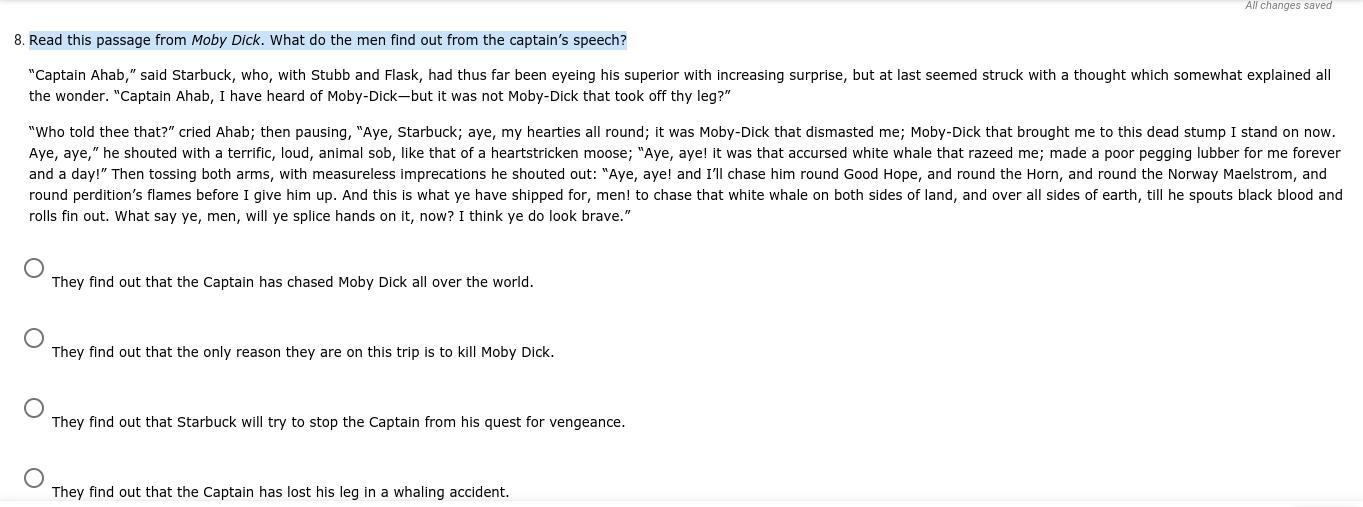Click the question number '8.'

[x=19, y=40]
